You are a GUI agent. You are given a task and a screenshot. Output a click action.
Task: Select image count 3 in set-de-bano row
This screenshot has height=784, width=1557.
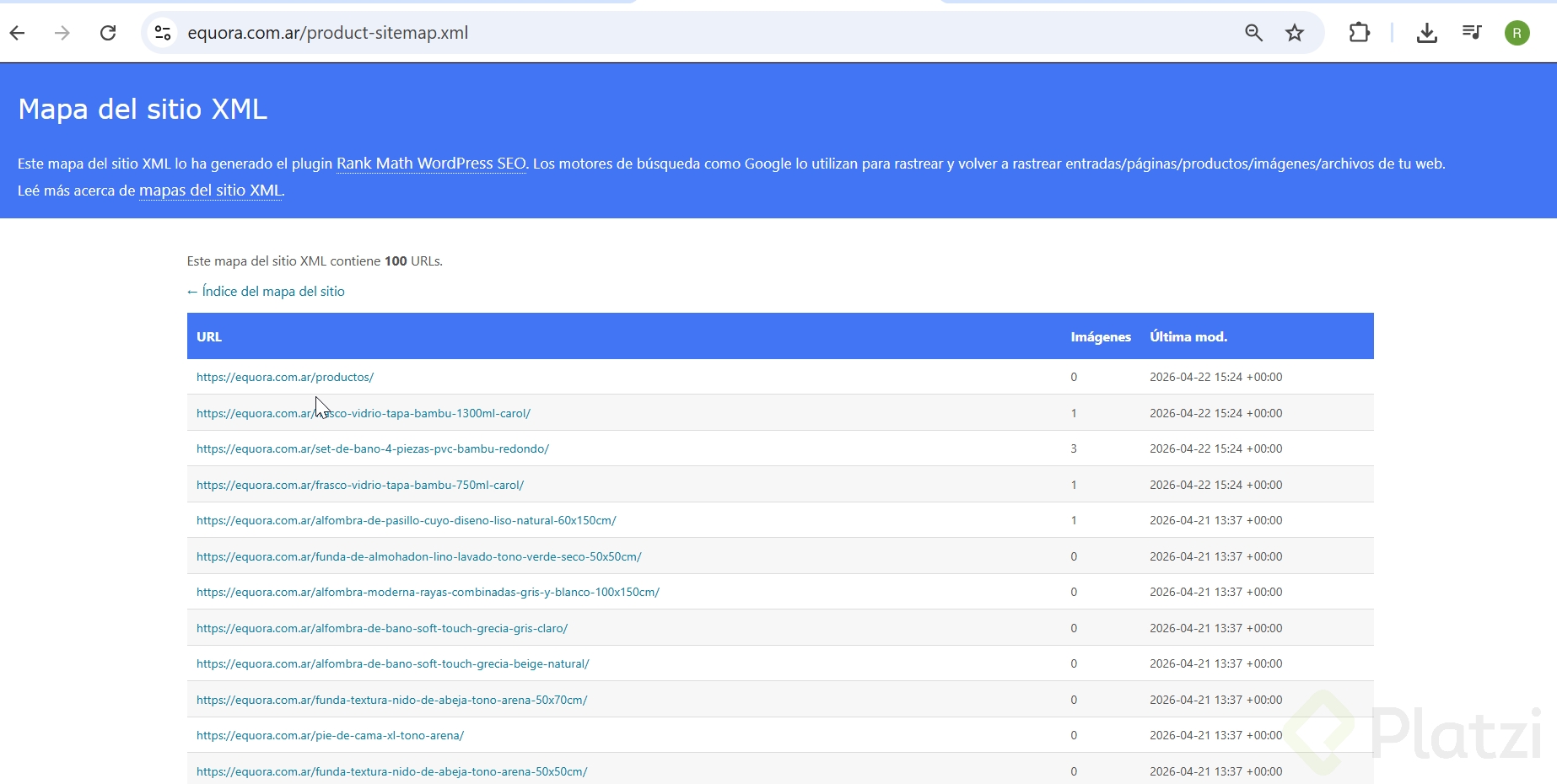tap(1074, 448)
